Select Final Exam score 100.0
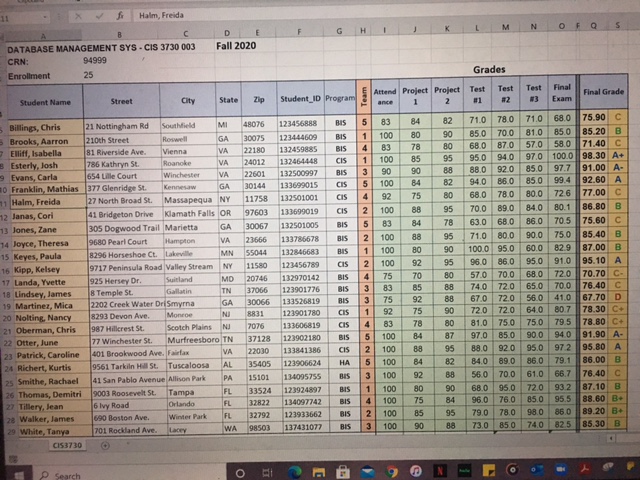This screenshot has height=480, width=640. (562, 156)
